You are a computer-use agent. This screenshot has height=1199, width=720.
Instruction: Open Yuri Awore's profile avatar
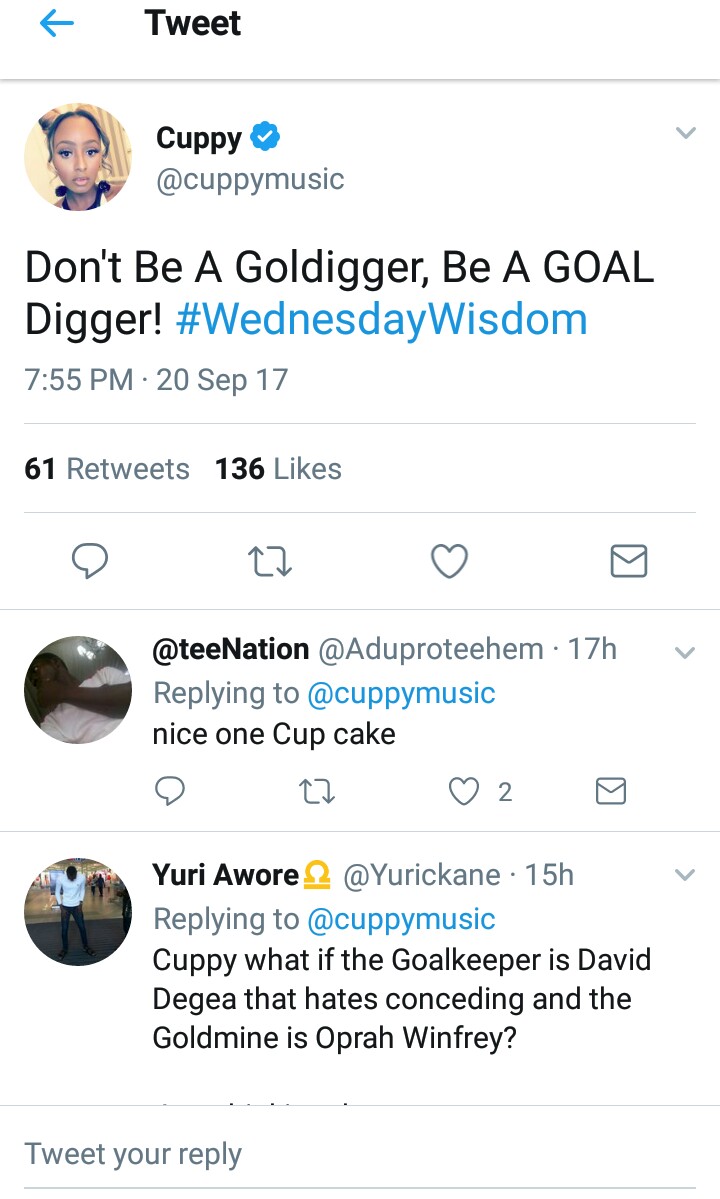coord(78,911)
